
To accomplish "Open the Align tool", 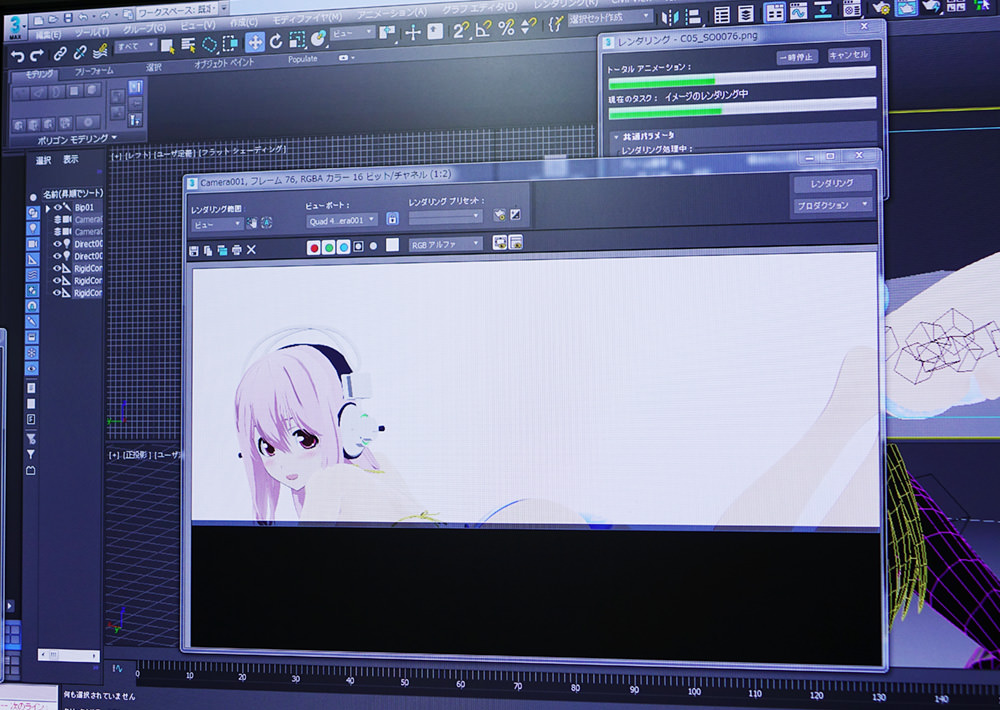I will pyautogui.click(x=693, y=16).
